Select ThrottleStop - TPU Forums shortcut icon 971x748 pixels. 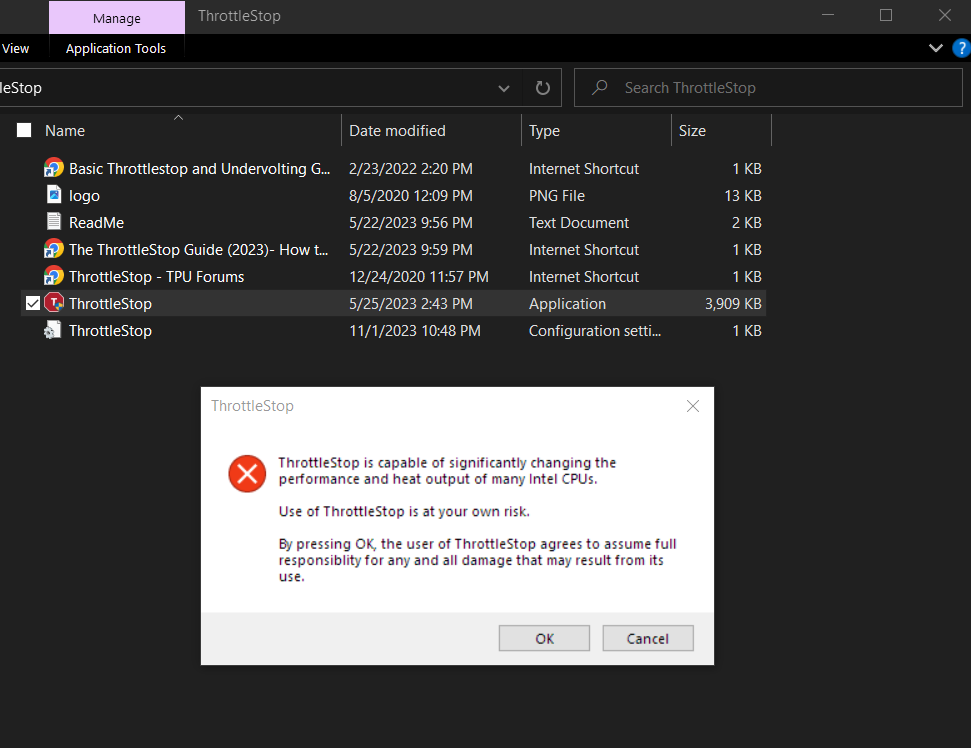54,276
